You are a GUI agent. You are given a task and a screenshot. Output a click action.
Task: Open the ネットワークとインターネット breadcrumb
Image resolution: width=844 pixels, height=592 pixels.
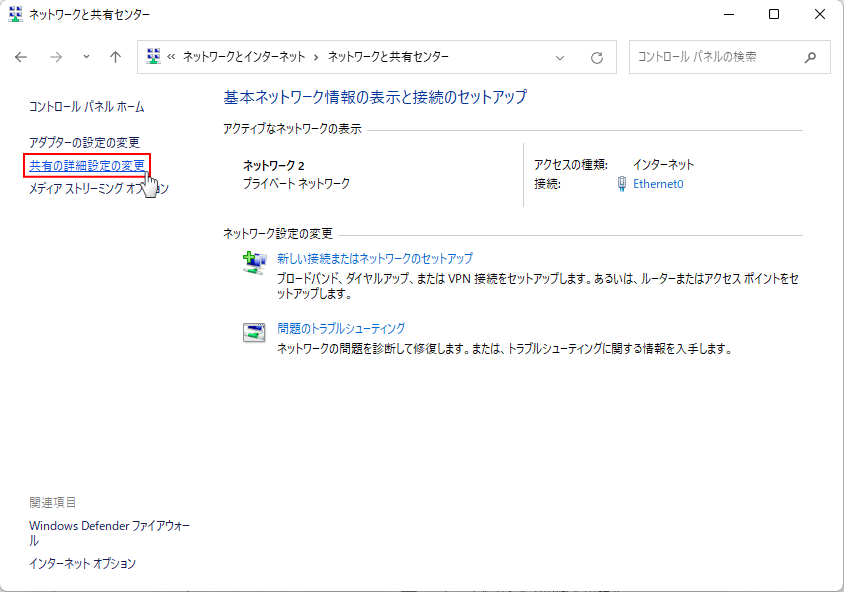click(244, 57)
